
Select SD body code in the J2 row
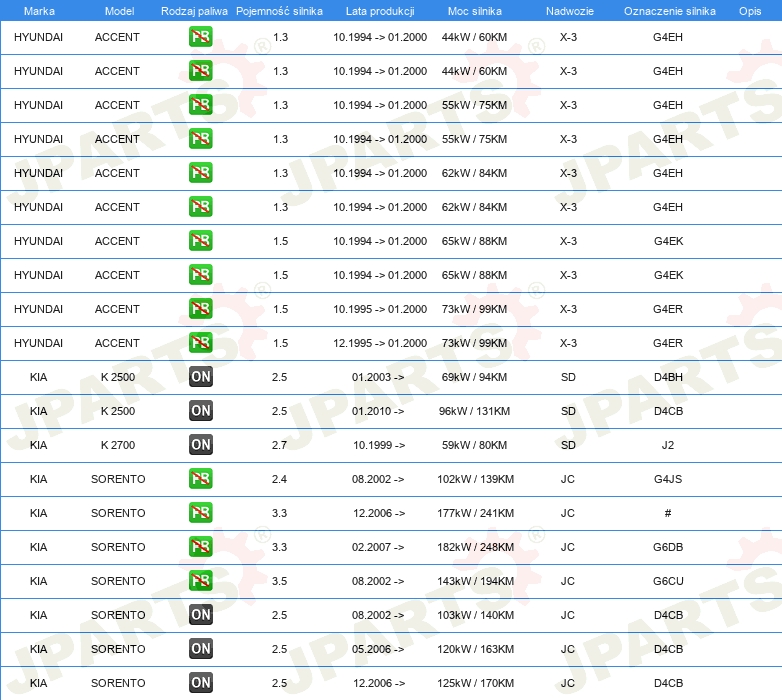tap(568, 445)
